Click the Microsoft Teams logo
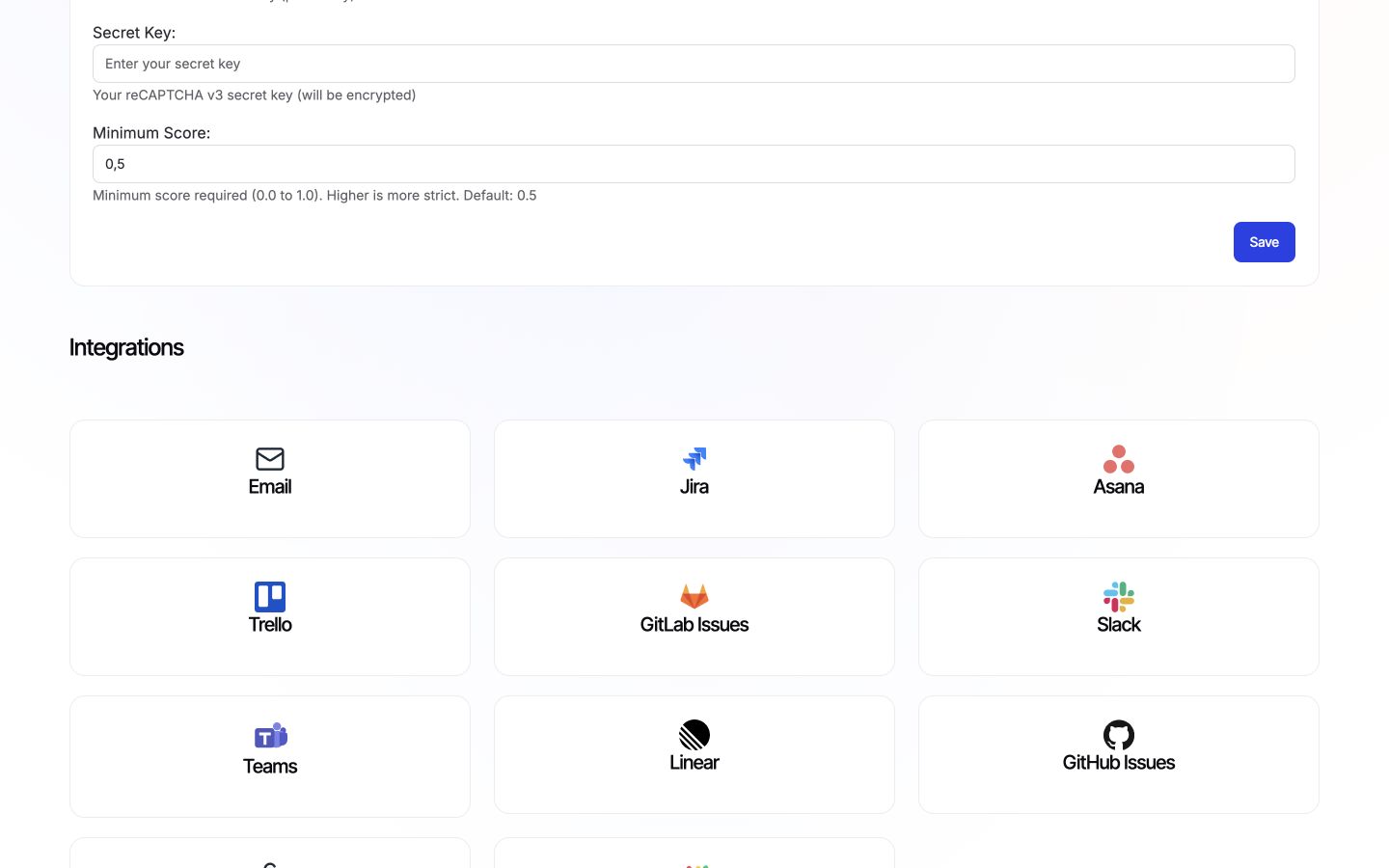Image resolution: width=1389 pixels, height=868 pixels. pyautogui.click(x=270, y=736)
